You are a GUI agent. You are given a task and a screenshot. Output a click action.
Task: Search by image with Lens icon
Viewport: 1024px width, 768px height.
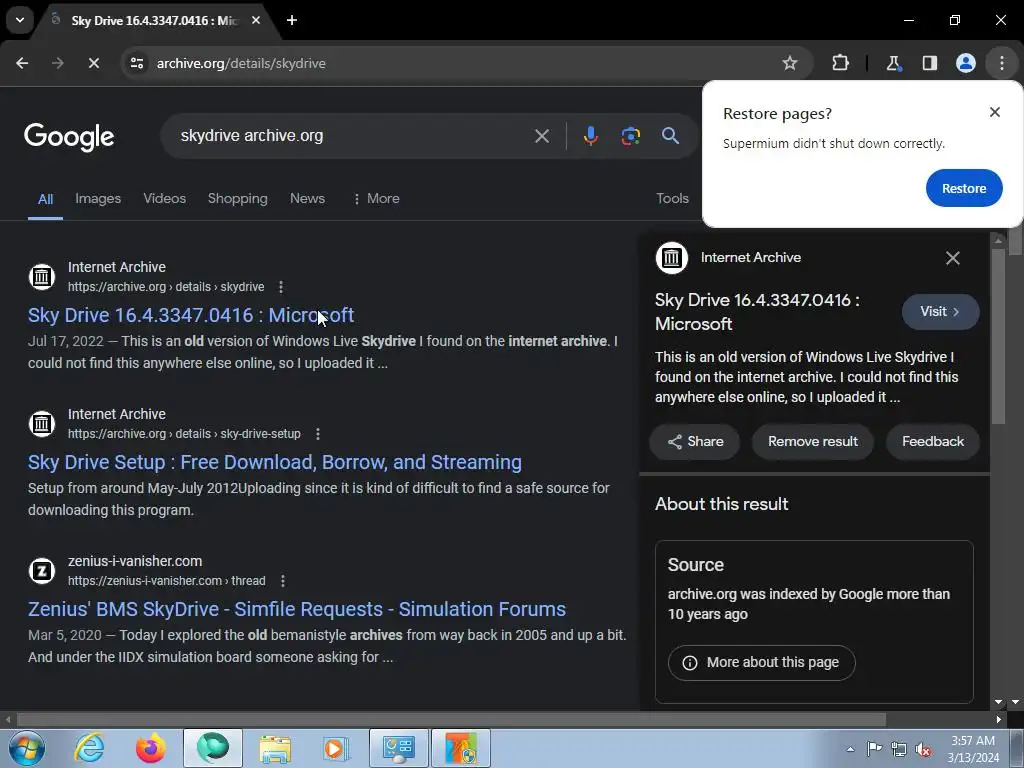point(630,136)
